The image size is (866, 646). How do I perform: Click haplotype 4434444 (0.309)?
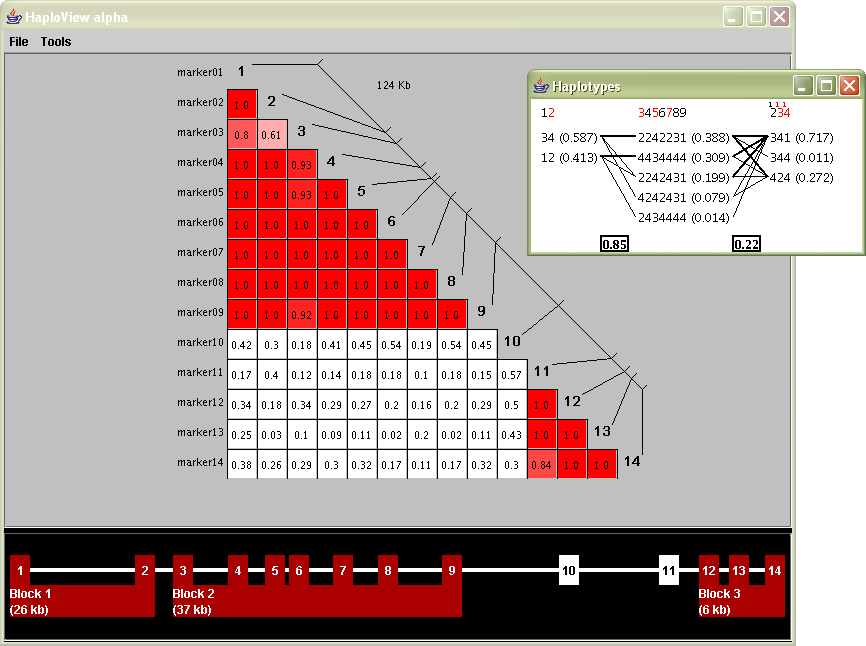pos(684,158)
